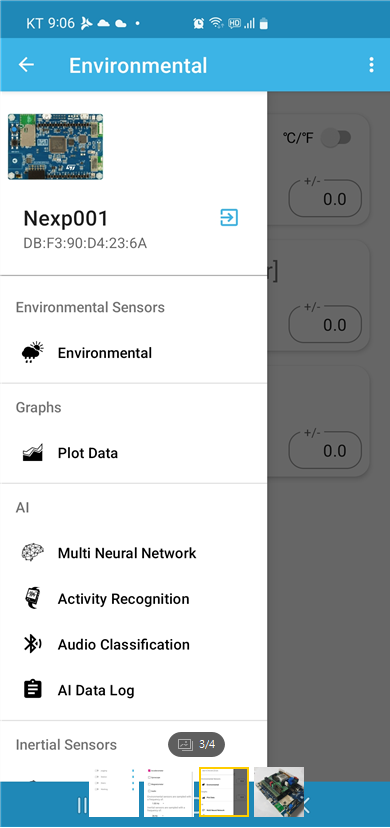Open the Audio Classification label

tap(123, 644)
